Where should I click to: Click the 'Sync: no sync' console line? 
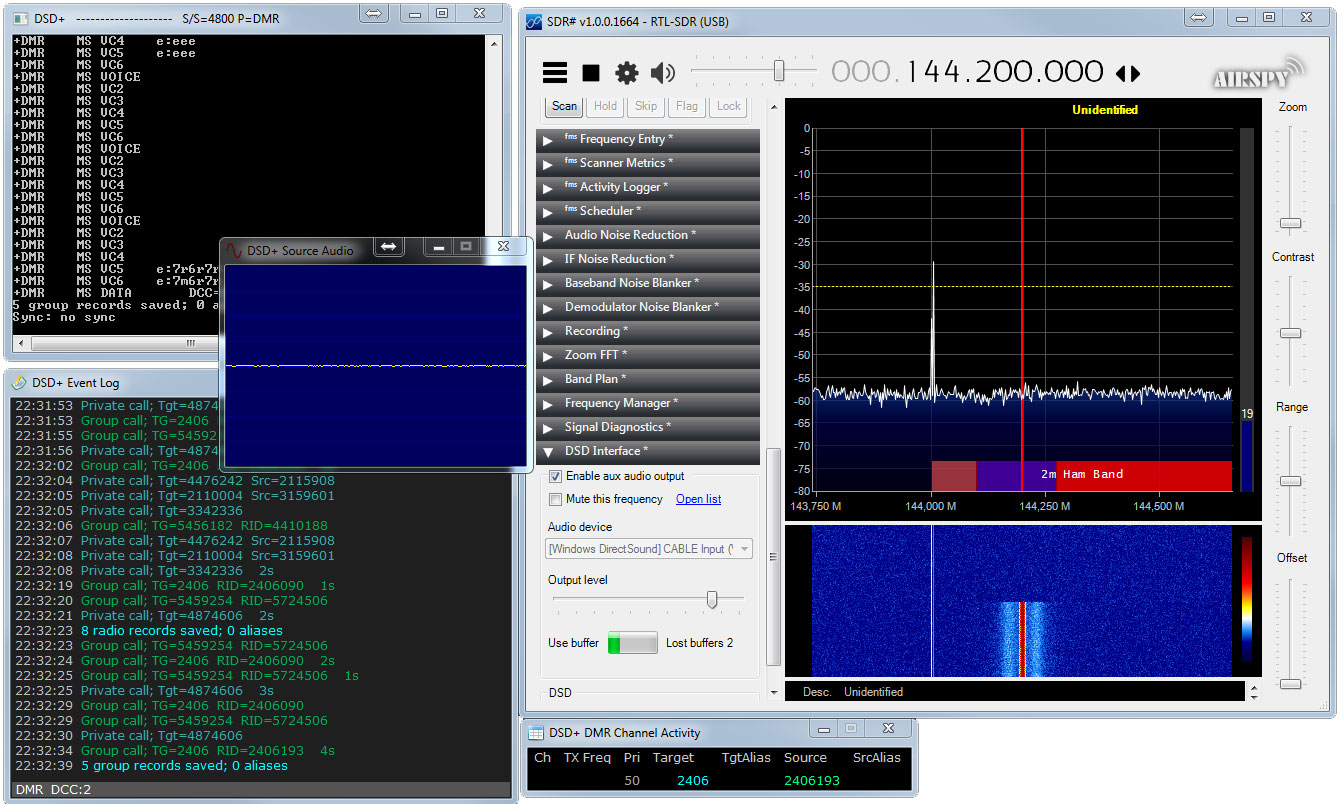coord(64,317)
